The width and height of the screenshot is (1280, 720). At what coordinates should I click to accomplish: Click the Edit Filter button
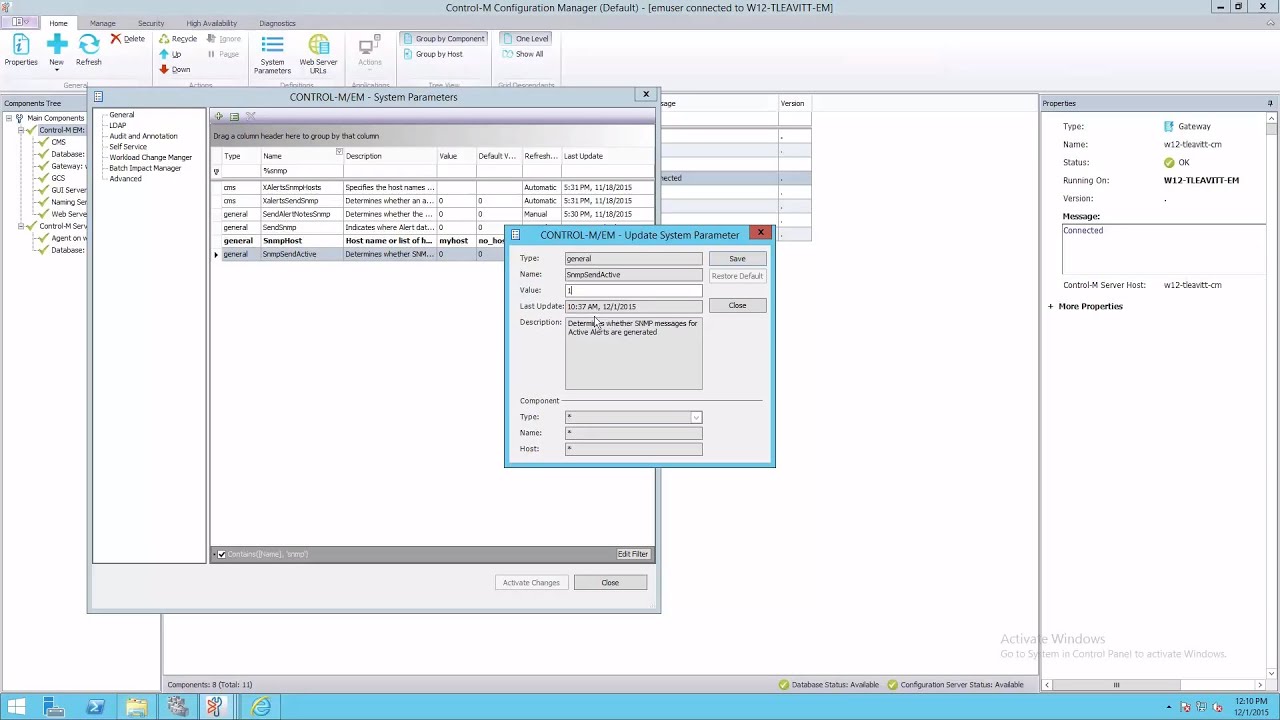point(632,554)
